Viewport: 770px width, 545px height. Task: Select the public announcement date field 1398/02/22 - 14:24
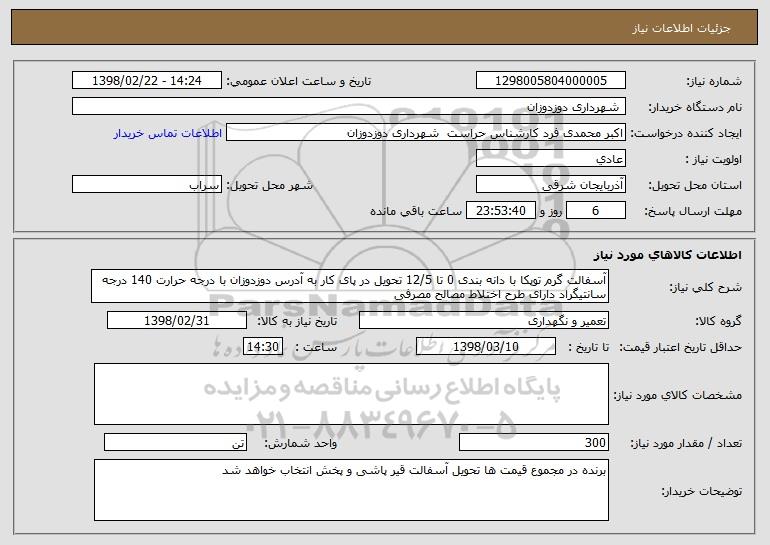[x=147, y=81]
